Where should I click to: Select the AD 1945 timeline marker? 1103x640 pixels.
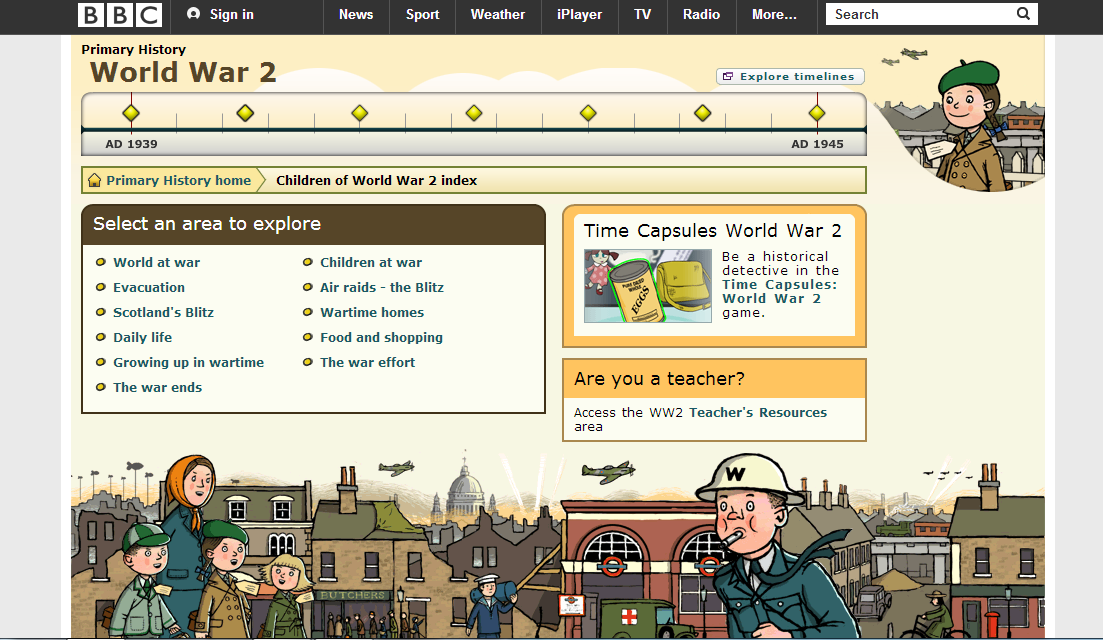point(817,113)
